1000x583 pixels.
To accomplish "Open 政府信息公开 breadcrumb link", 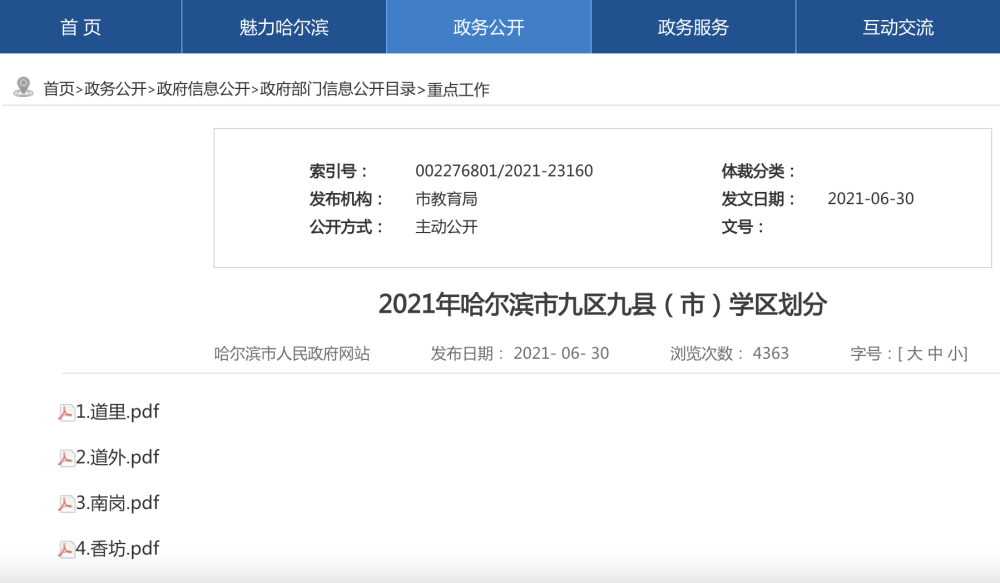I will (203, 89).
